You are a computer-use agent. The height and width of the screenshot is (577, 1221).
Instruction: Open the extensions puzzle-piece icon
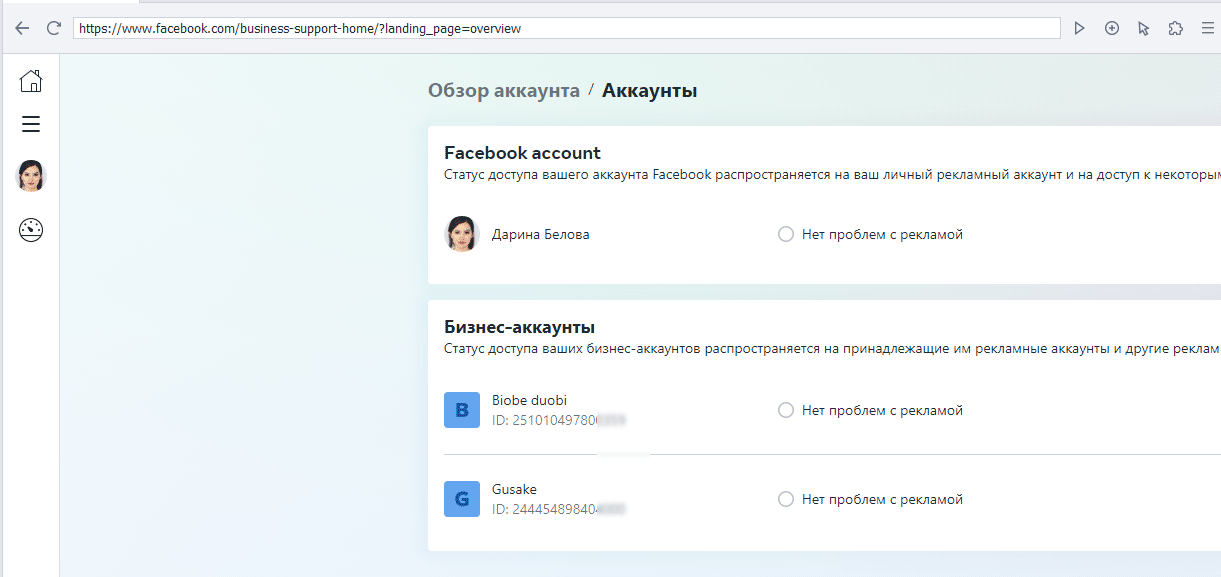[1175, 29]
